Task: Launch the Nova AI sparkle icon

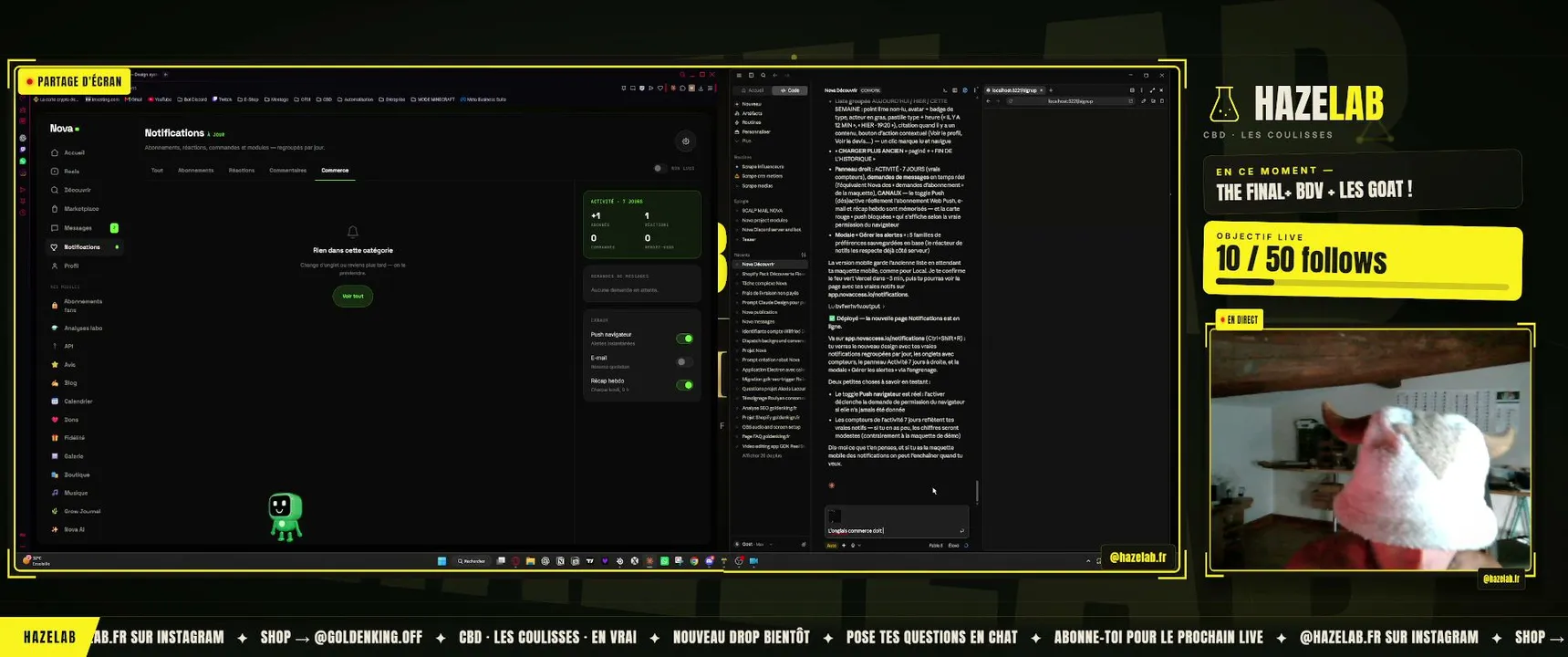Action: pyautogui.click(x=55, y=529)
